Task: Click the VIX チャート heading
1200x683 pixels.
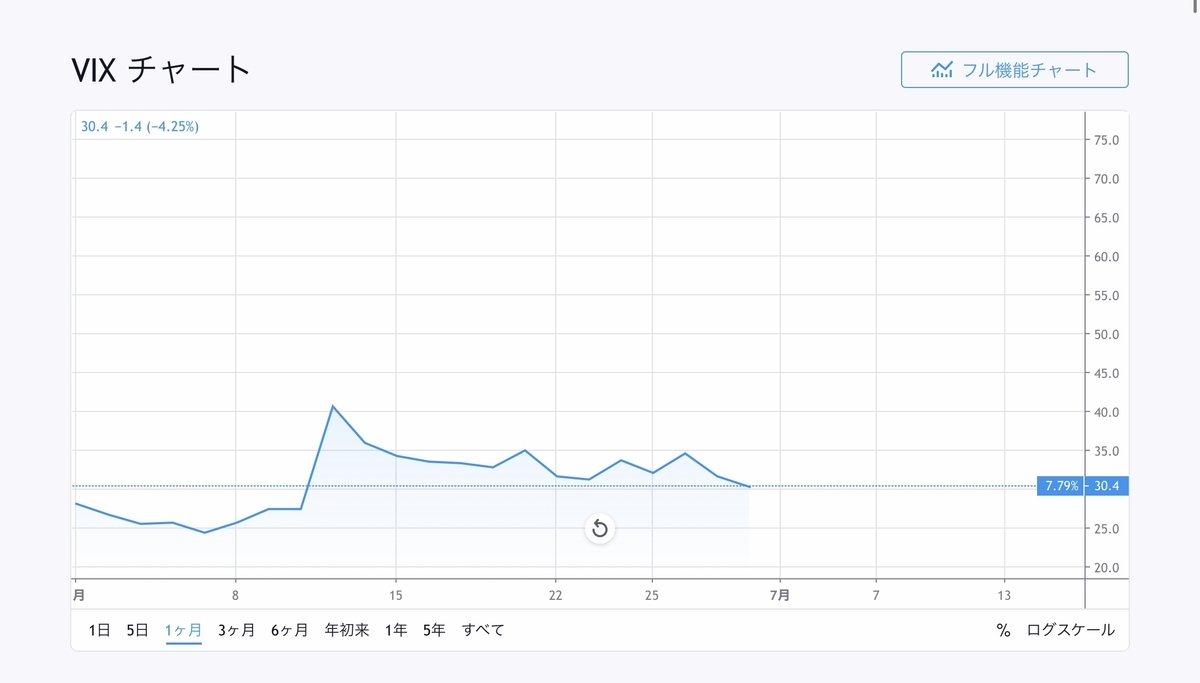Action: [161, 70]
